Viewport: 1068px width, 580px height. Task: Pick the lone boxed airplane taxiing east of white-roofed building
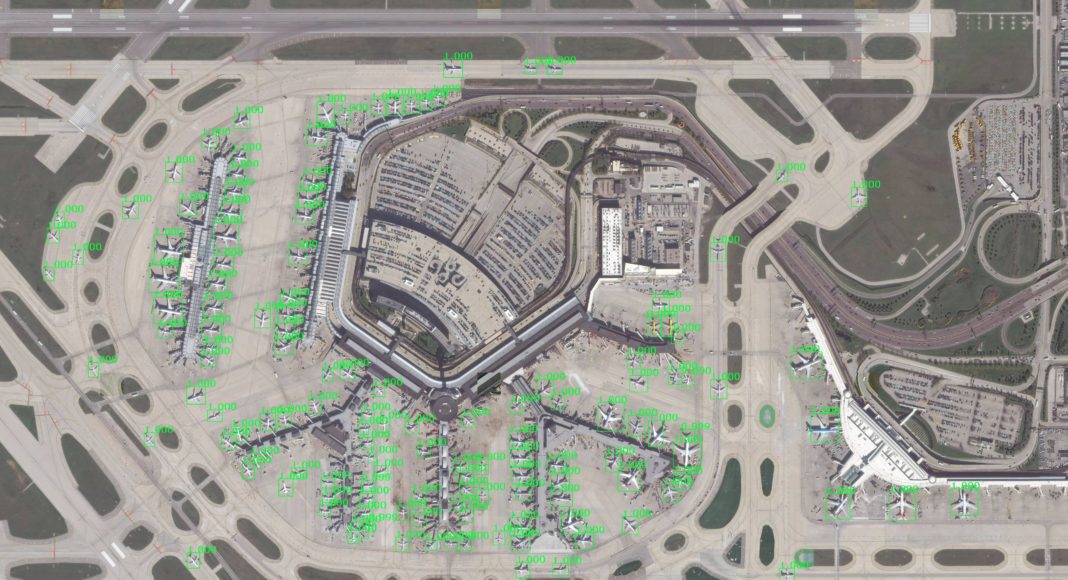tap(717, 253)
